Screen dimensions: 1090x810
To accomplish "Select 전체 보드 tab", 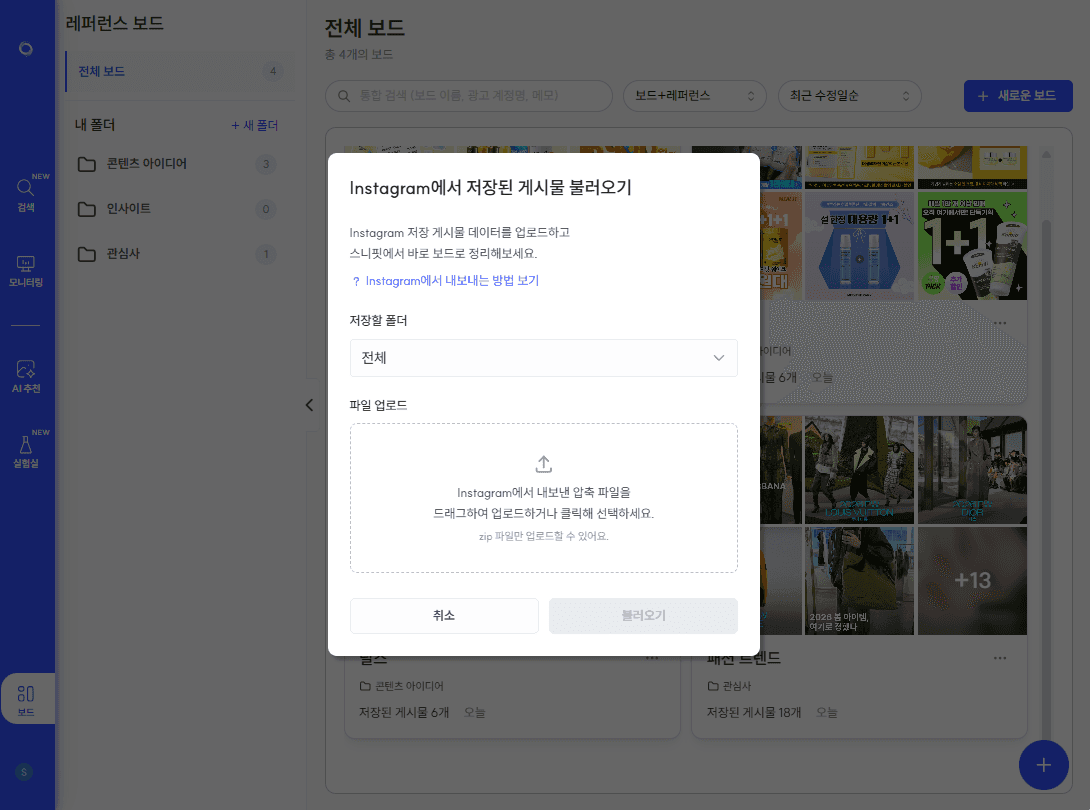I will pyautogui.click(x=180, y=72).
